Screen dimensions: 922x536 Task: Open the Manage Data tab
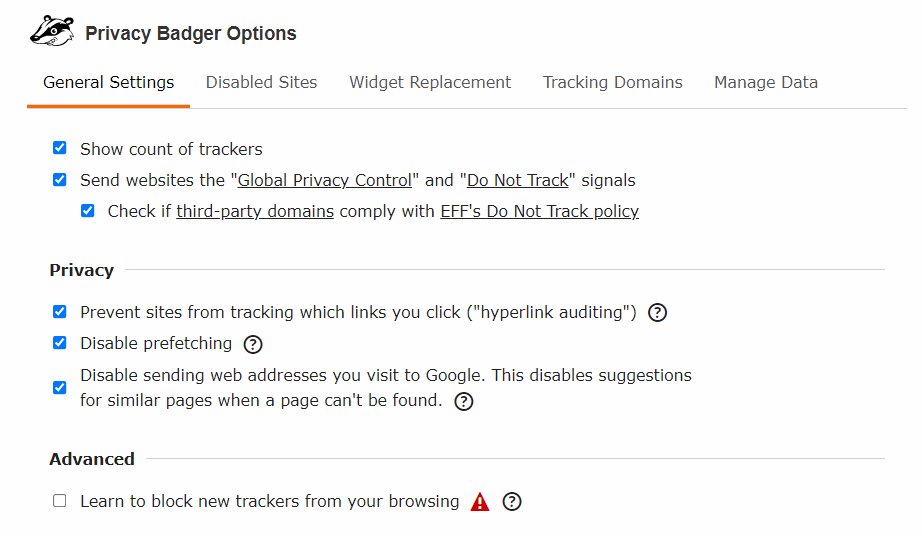coord(765,83)
